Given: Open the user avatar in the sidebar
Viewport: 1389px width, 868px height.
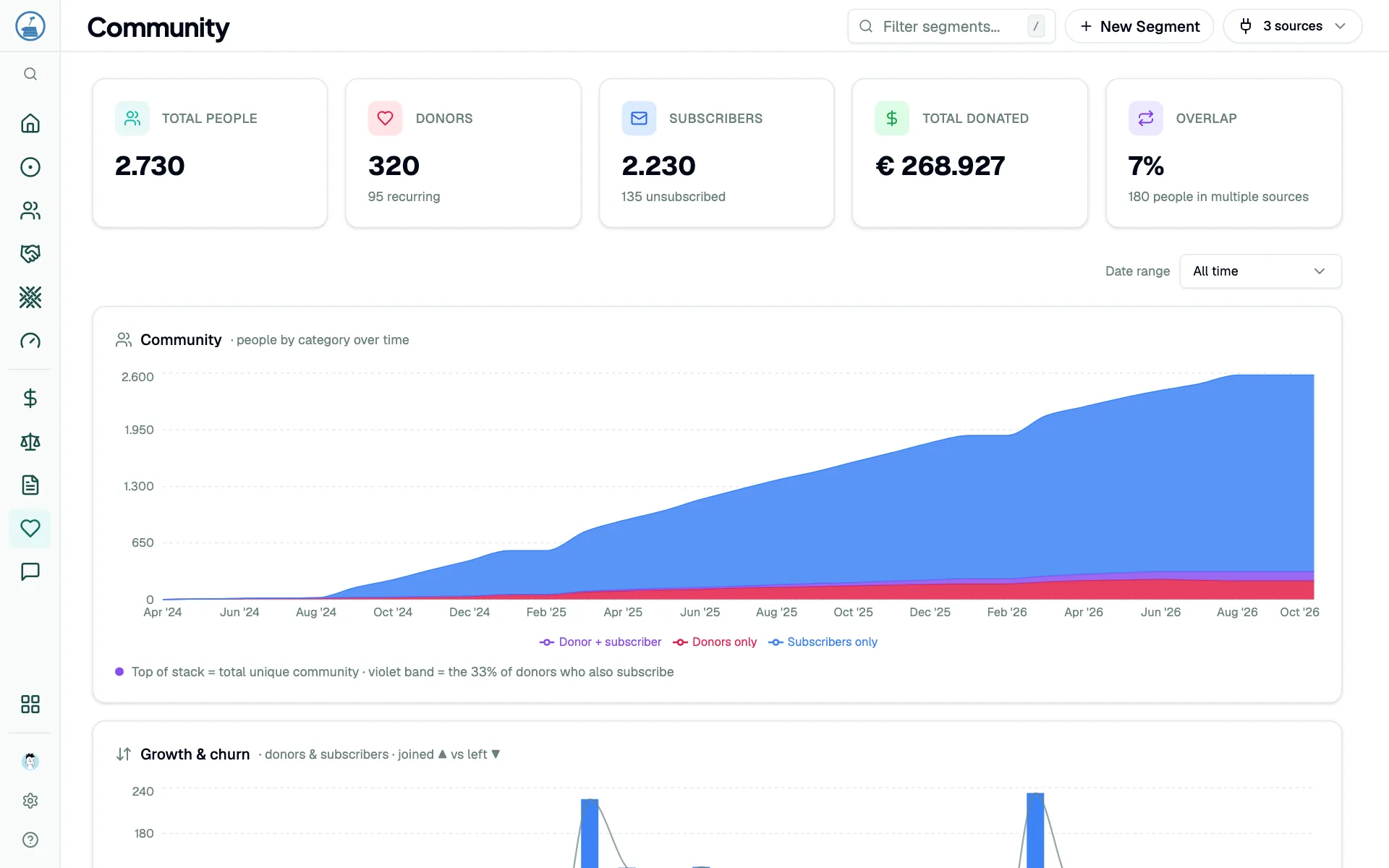Looking at the screenshot, I should [30, 761].
